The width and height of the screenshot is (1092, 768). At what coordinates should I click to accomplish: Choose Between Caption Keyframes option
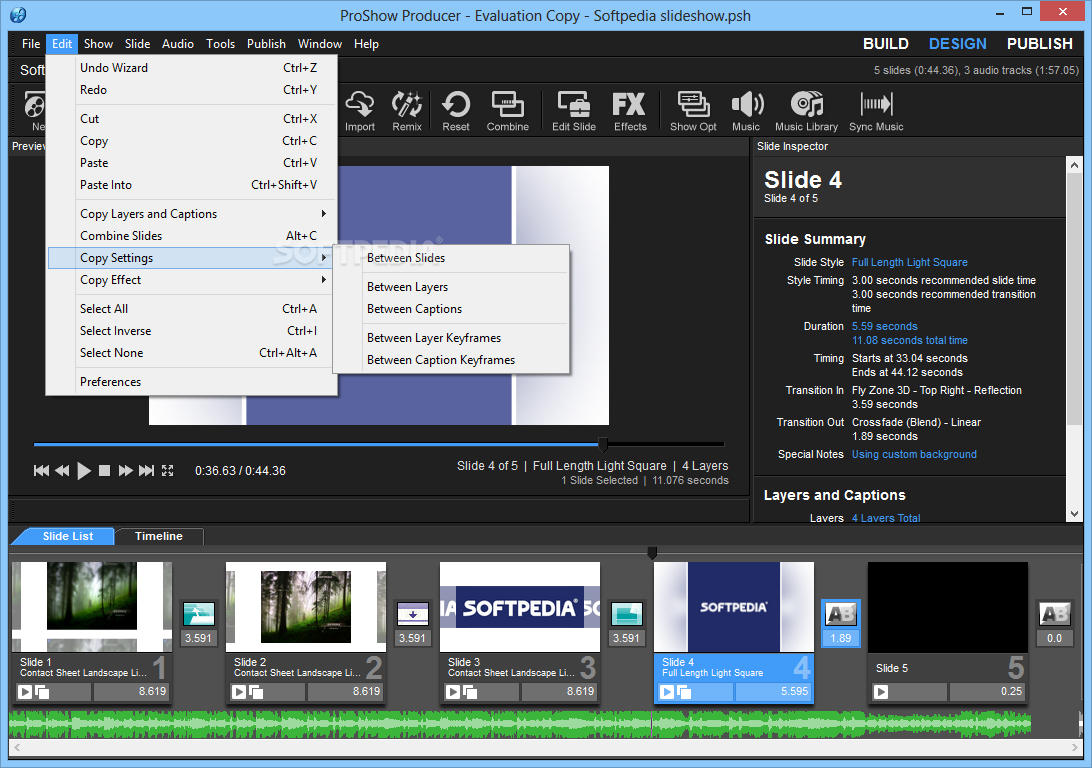(441, 360)
